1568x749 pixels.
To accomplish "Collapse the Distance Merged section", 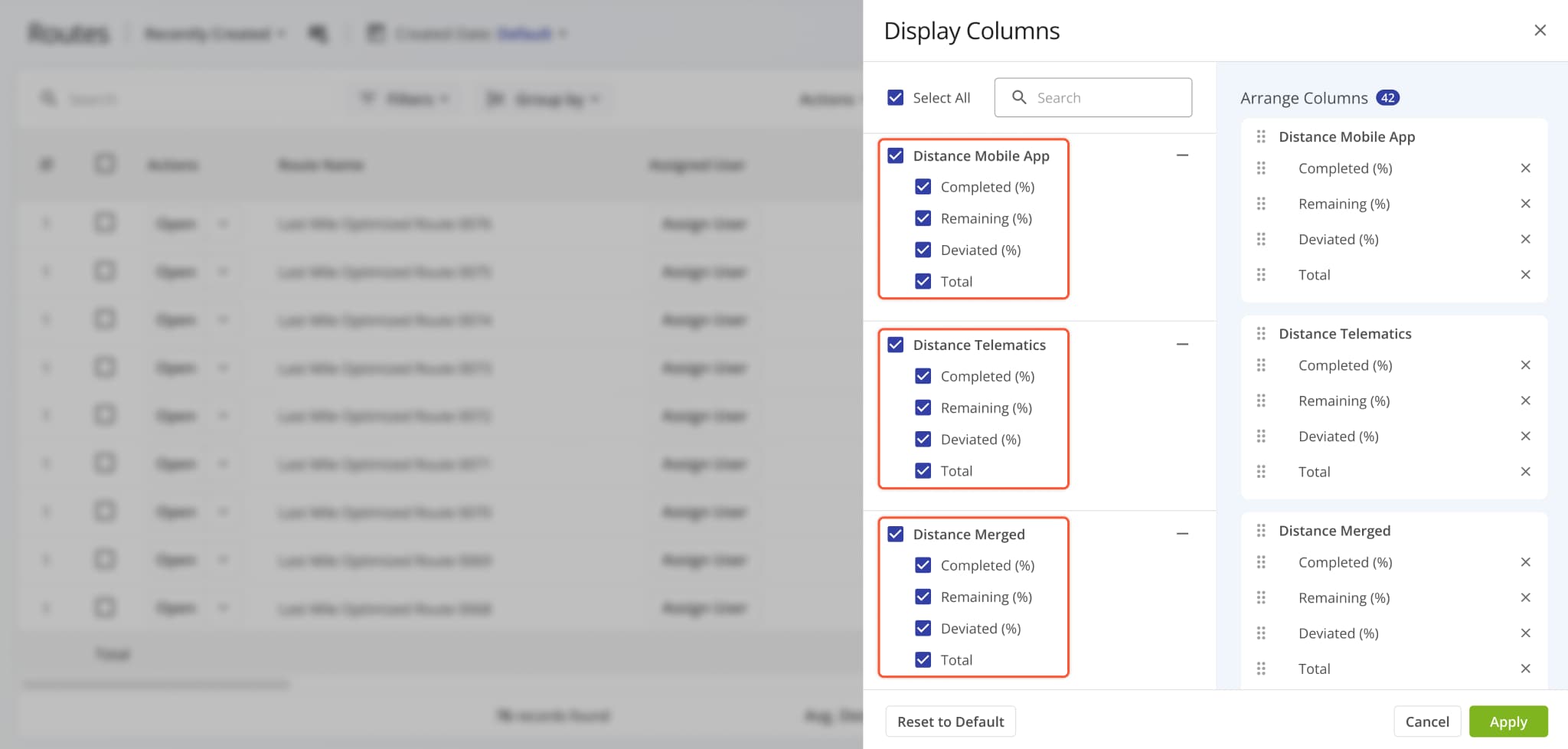I will pos(1182,534).
